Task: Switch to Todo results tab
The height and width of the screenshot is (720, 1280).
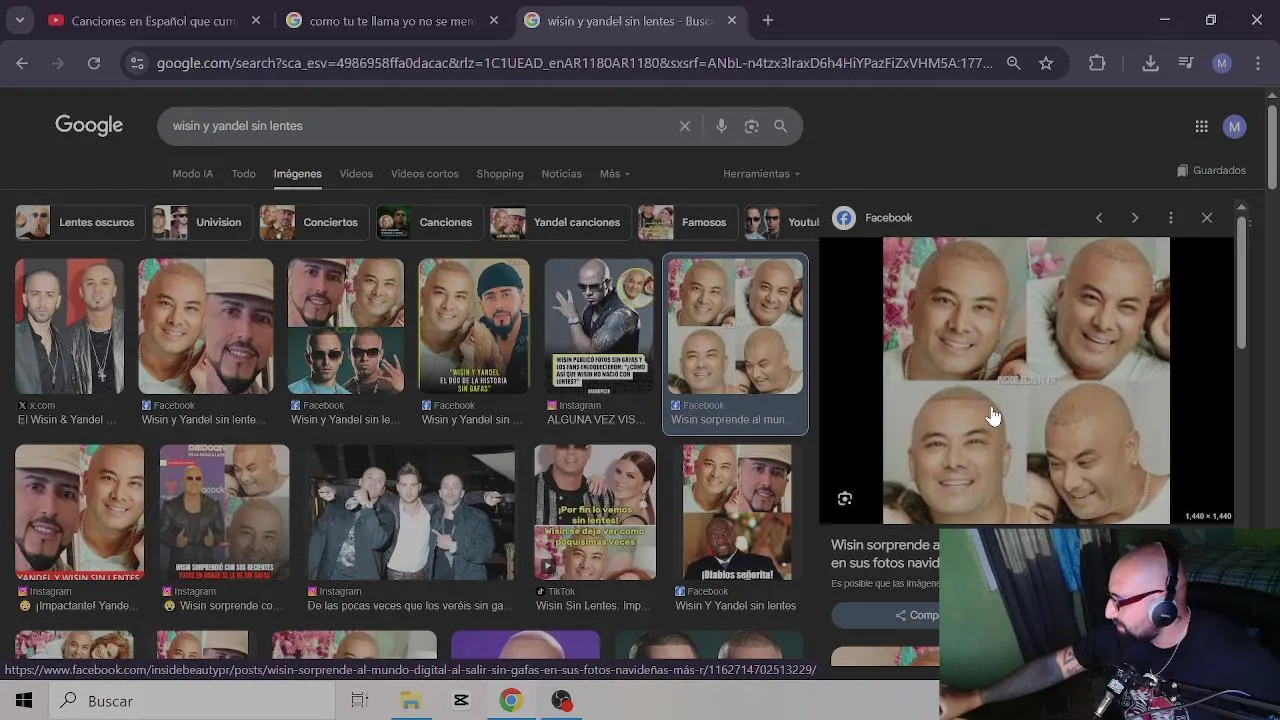Action: click(x=244, y=174)
